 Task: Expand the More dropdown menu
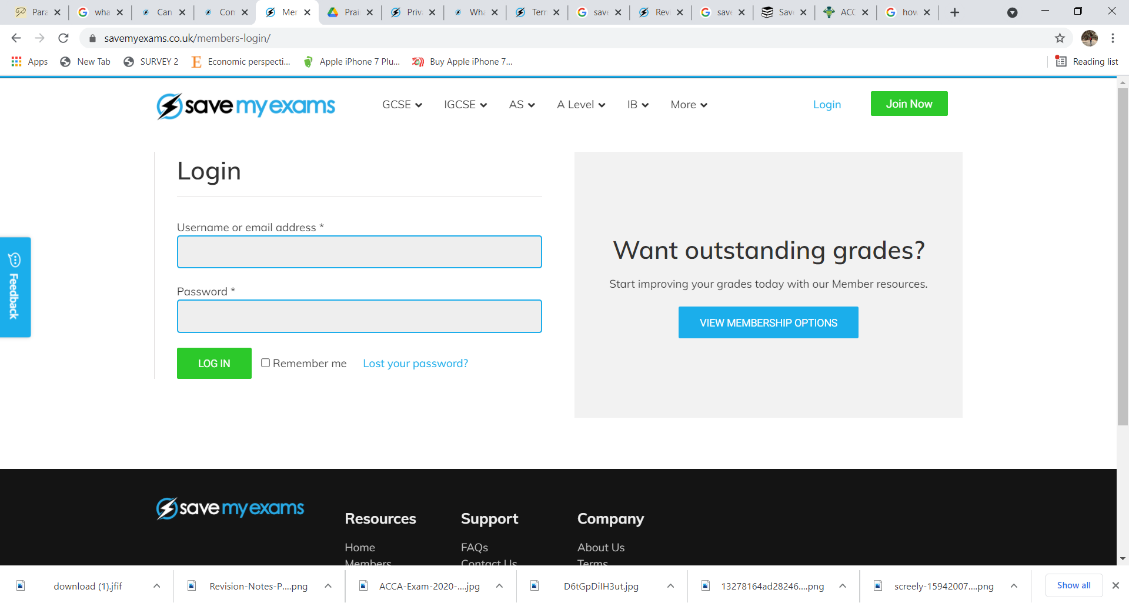coord(688,104)
